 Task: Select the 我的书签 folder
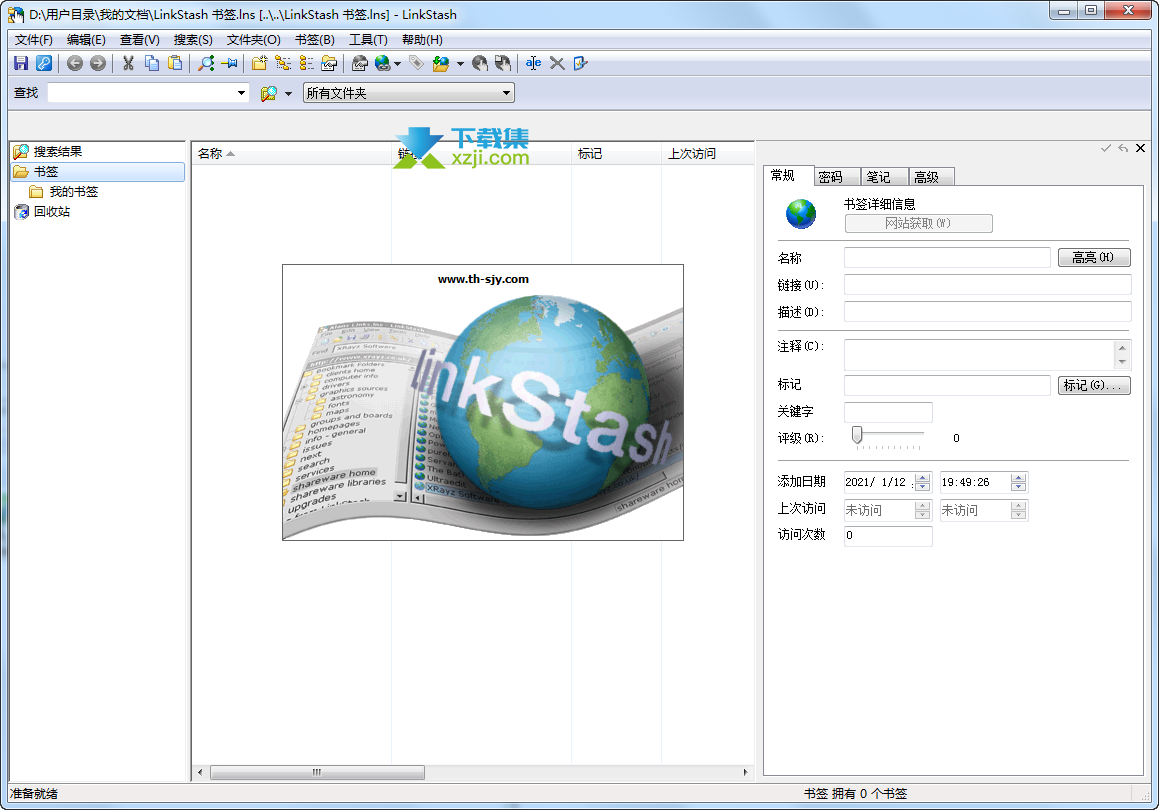73,191
